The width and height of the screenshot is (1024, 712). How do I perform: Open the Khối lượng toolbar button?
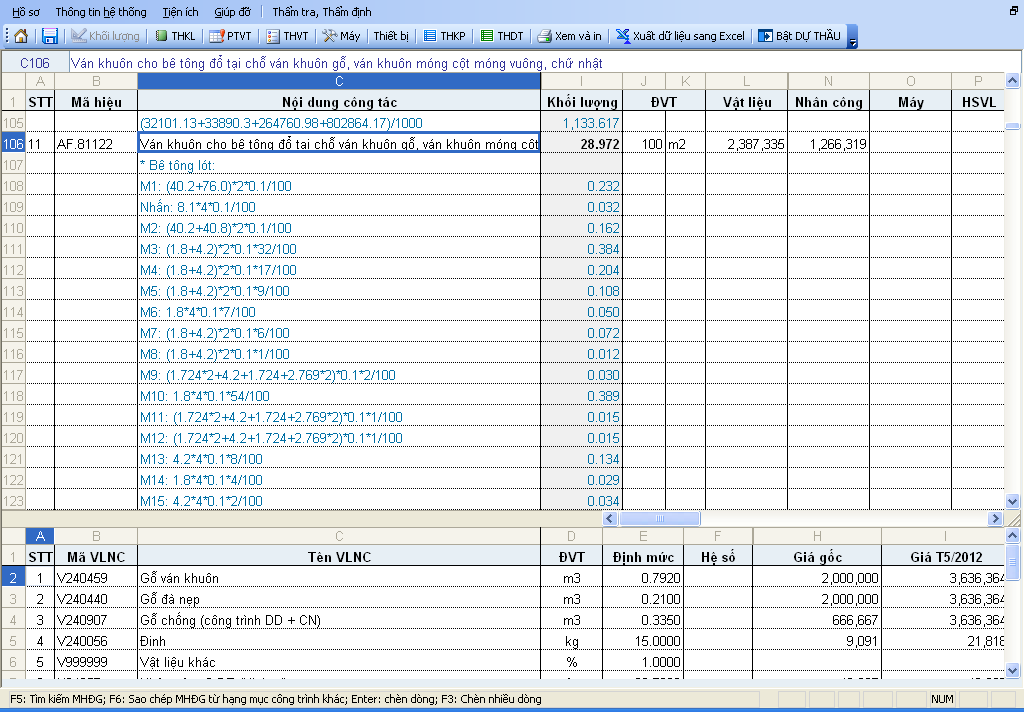point(106,36)
